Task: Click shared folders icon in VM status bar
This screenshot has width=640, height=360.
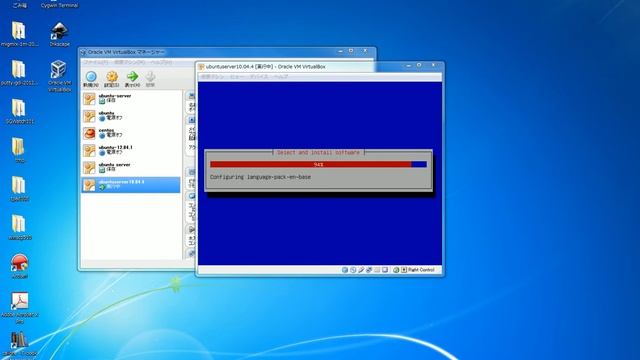Action: click(x=377, y=270)
